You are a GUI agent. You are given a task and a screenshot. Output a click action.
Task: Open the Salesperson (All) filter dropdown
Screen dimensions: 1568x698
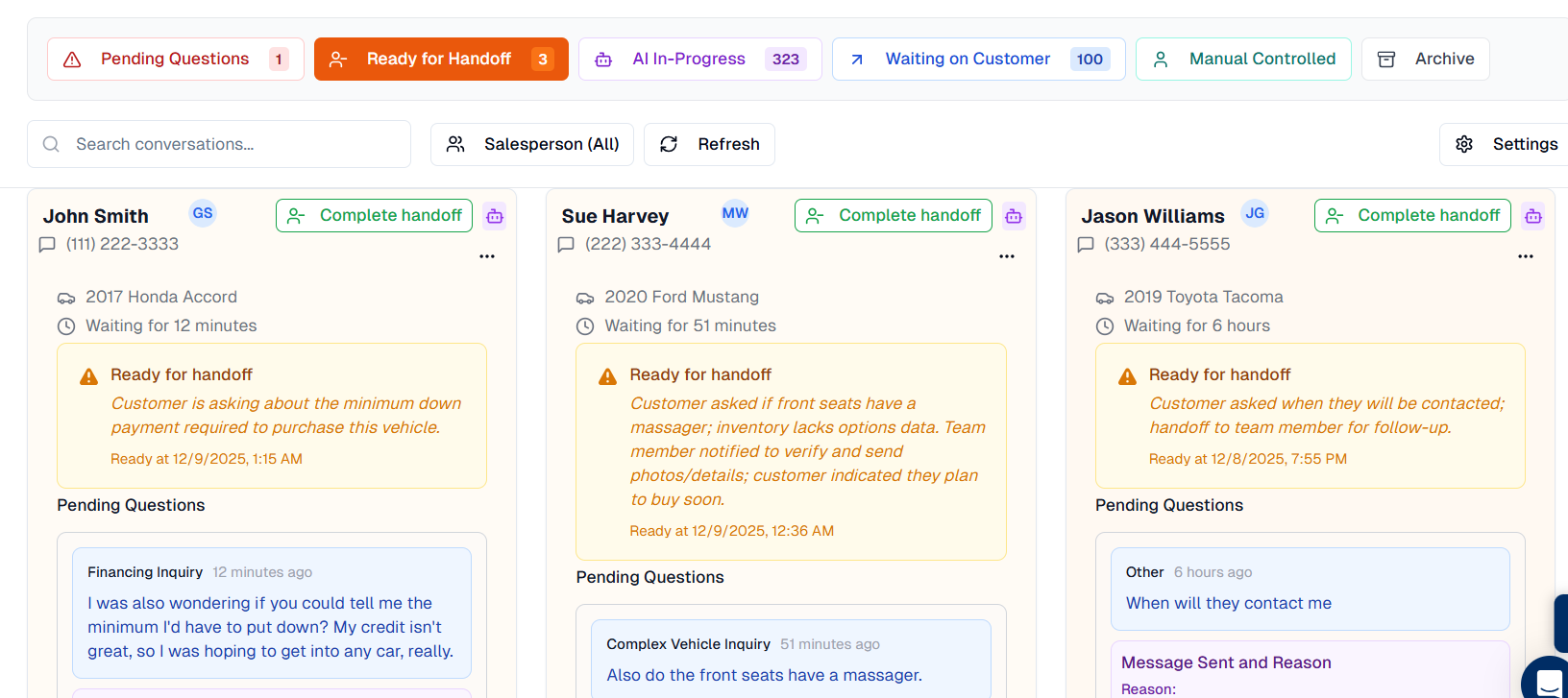tap(532, 144)
